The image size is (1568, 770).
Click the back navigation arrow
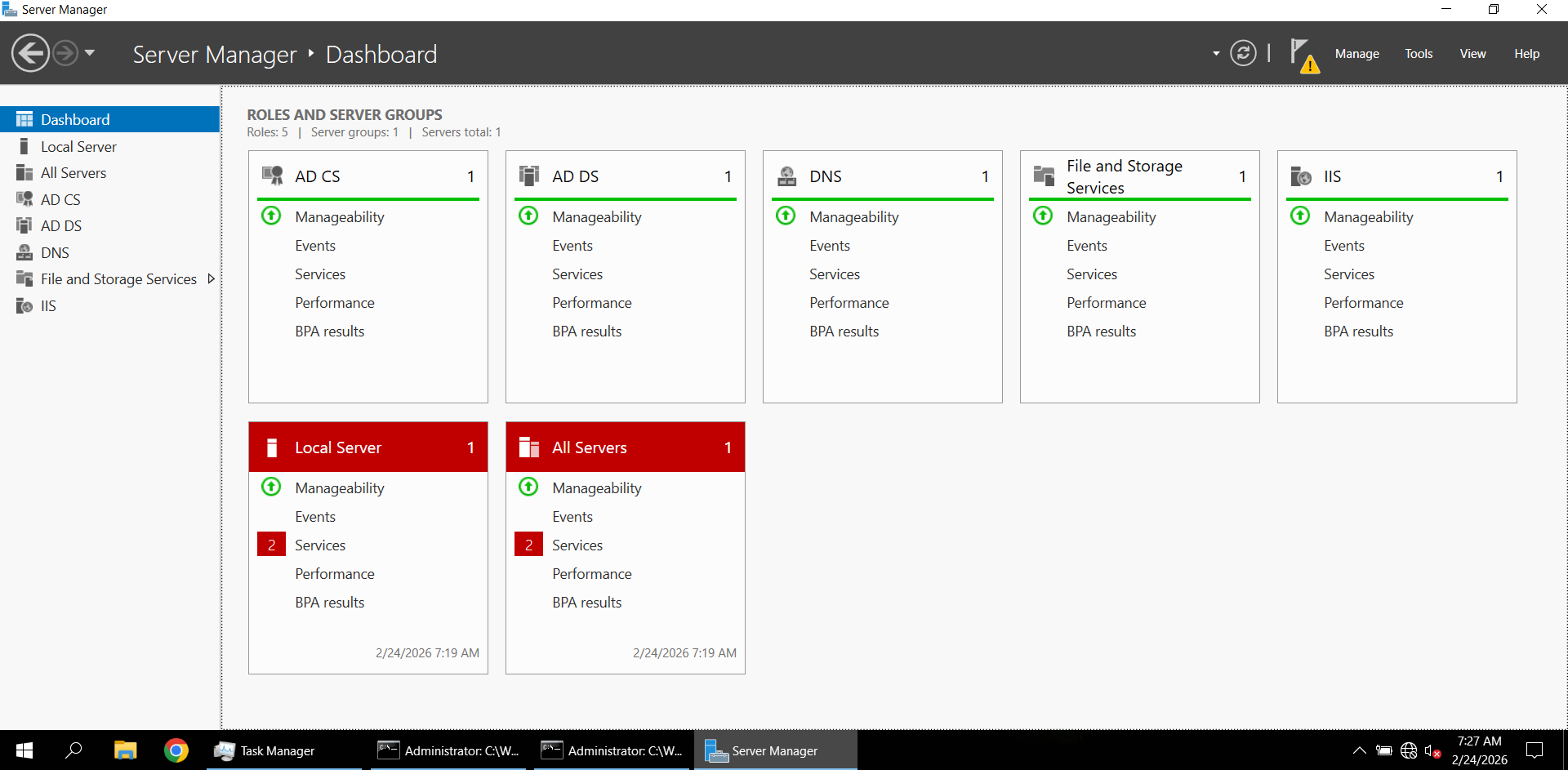pyautogui.click(x=29, y=53)
